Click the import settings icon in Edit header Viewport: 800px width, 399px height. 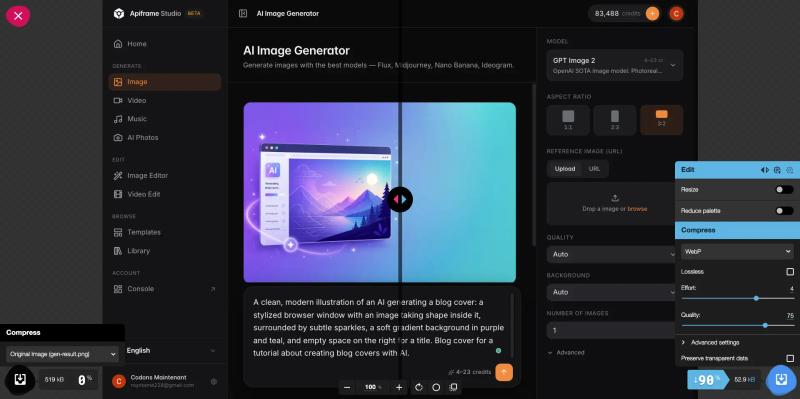777,170
